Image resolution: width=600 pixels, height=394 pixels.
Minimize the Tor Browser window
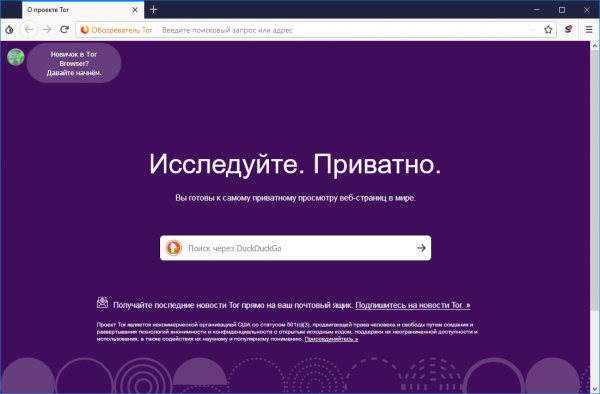[537, 10]
